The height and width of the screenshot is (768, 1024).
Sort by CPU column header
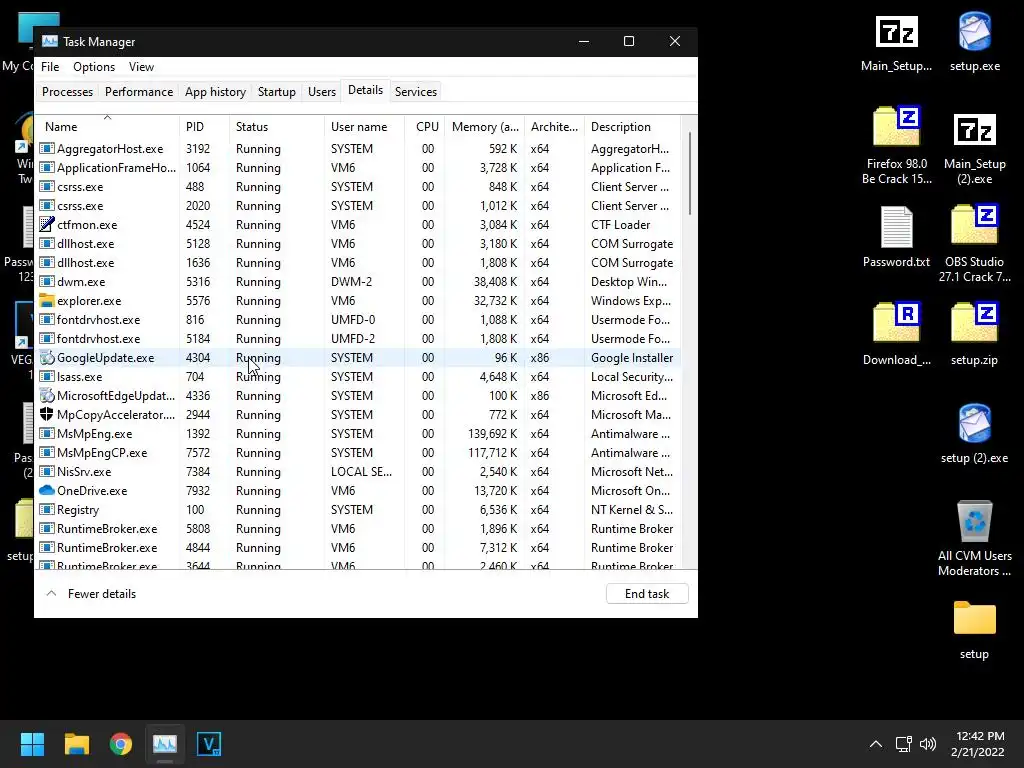(424, 127)
